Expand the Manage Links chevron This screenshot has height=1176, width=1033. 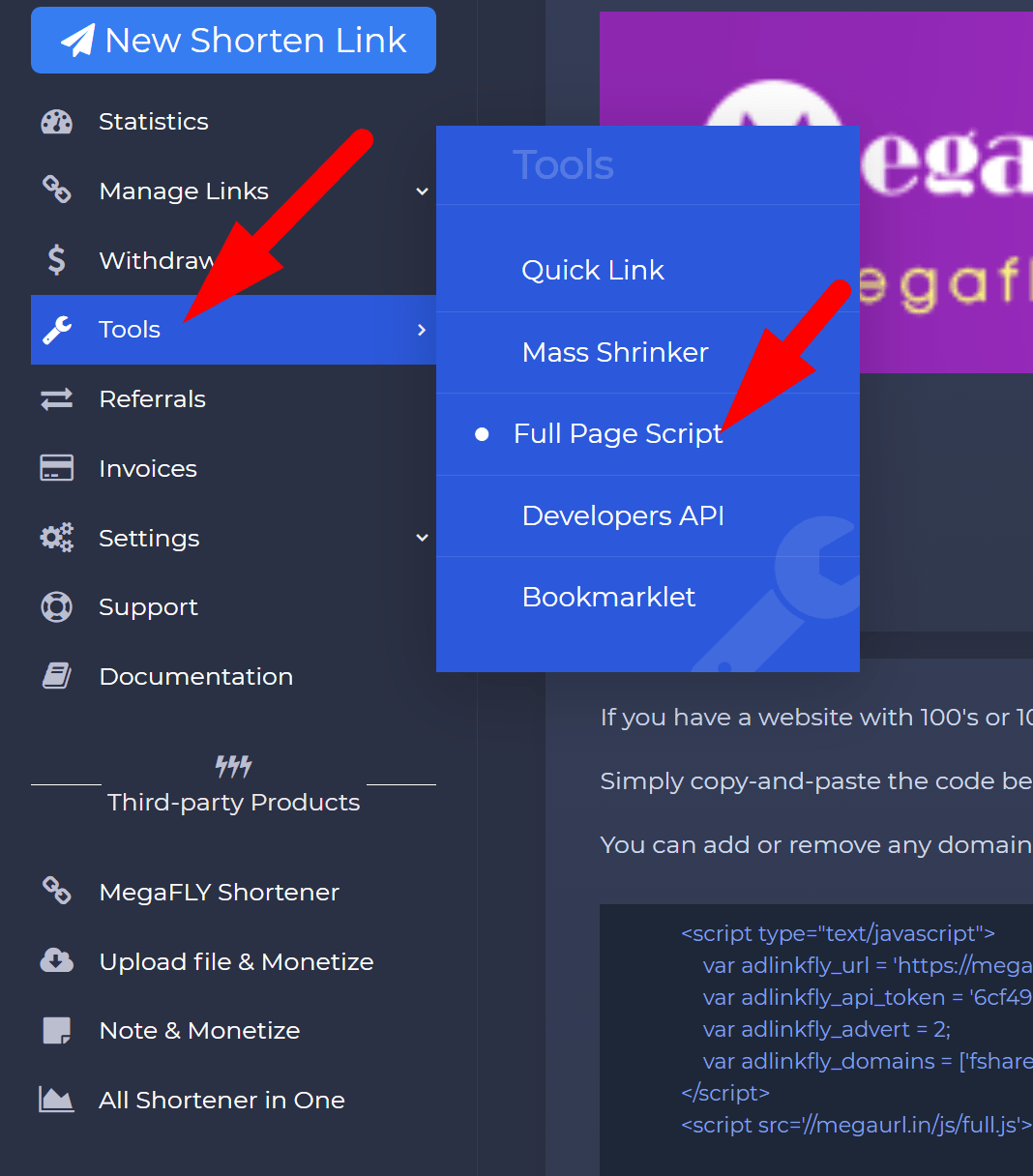coord(422,191)
